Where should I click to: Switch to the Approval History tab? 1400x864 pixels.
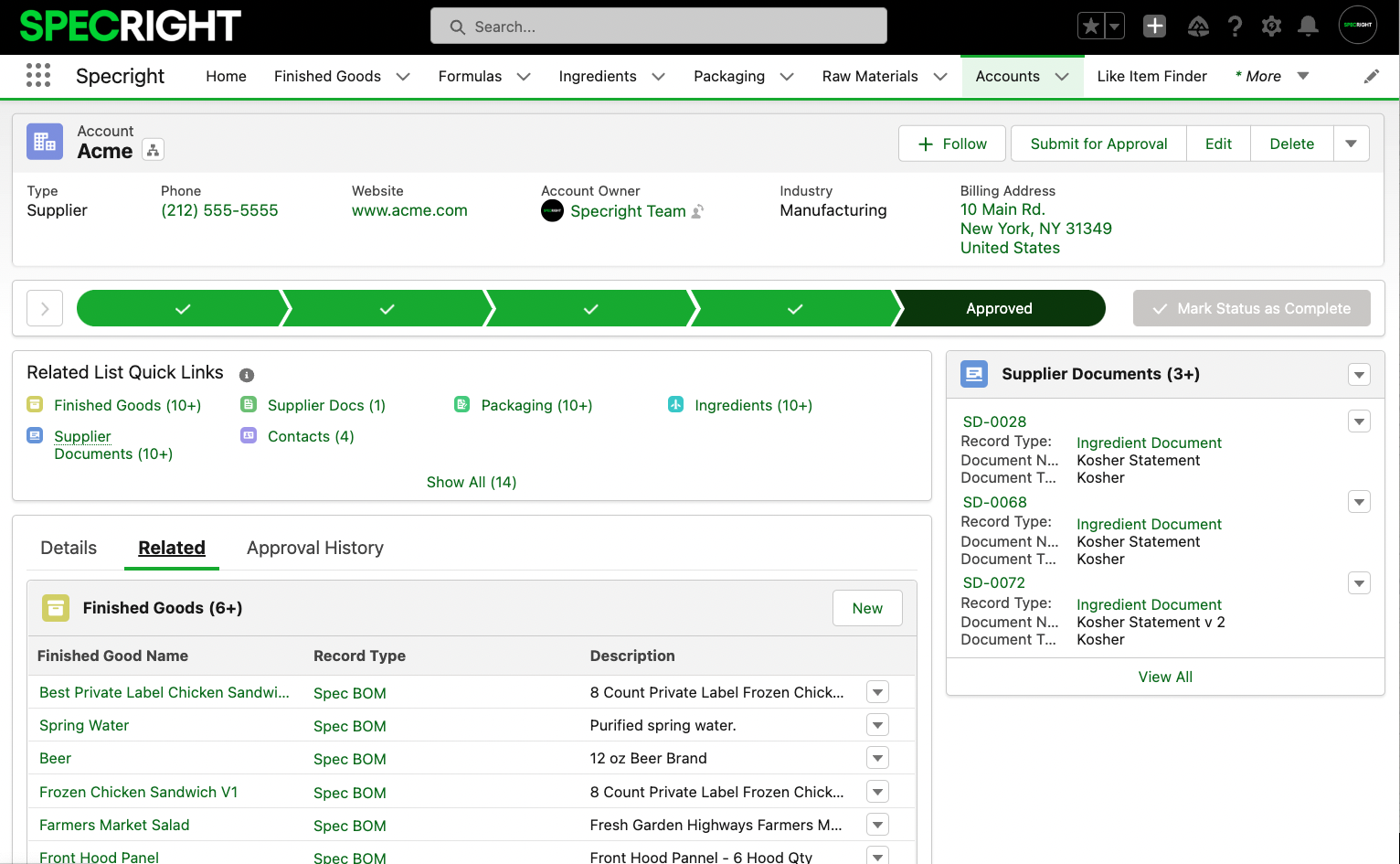[x=314, y=548]
